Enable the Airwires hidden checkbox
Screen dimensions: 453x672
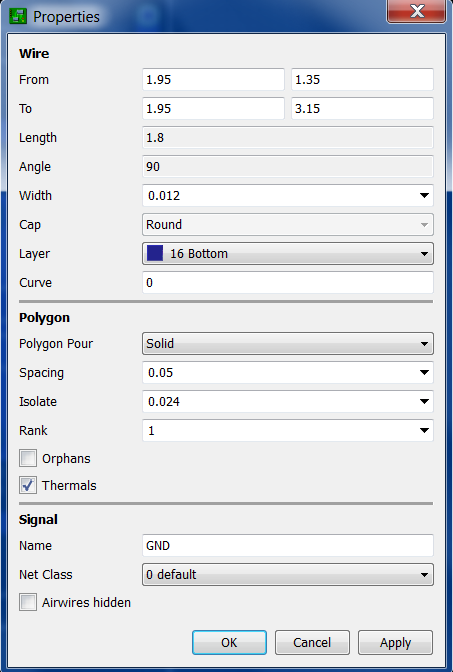28,602
